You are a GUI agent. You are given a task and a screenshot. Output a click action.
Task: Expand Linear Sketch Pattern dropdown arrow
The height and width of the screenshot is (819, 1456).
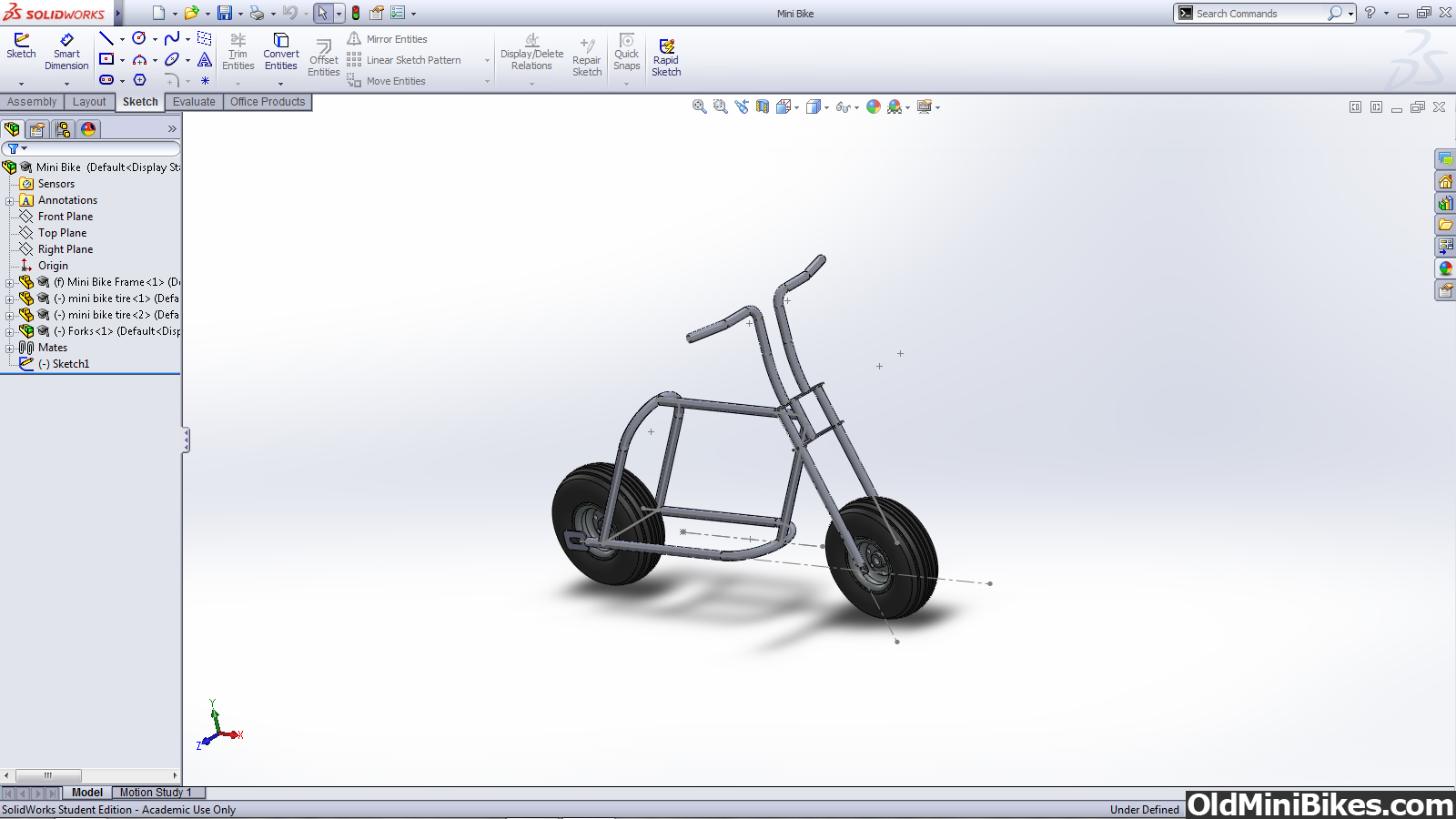click(487, 60)
